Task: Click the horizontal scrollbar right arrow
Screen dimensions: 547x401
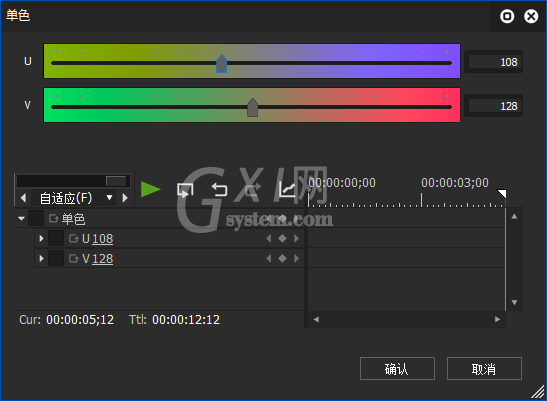Action: 497,319
